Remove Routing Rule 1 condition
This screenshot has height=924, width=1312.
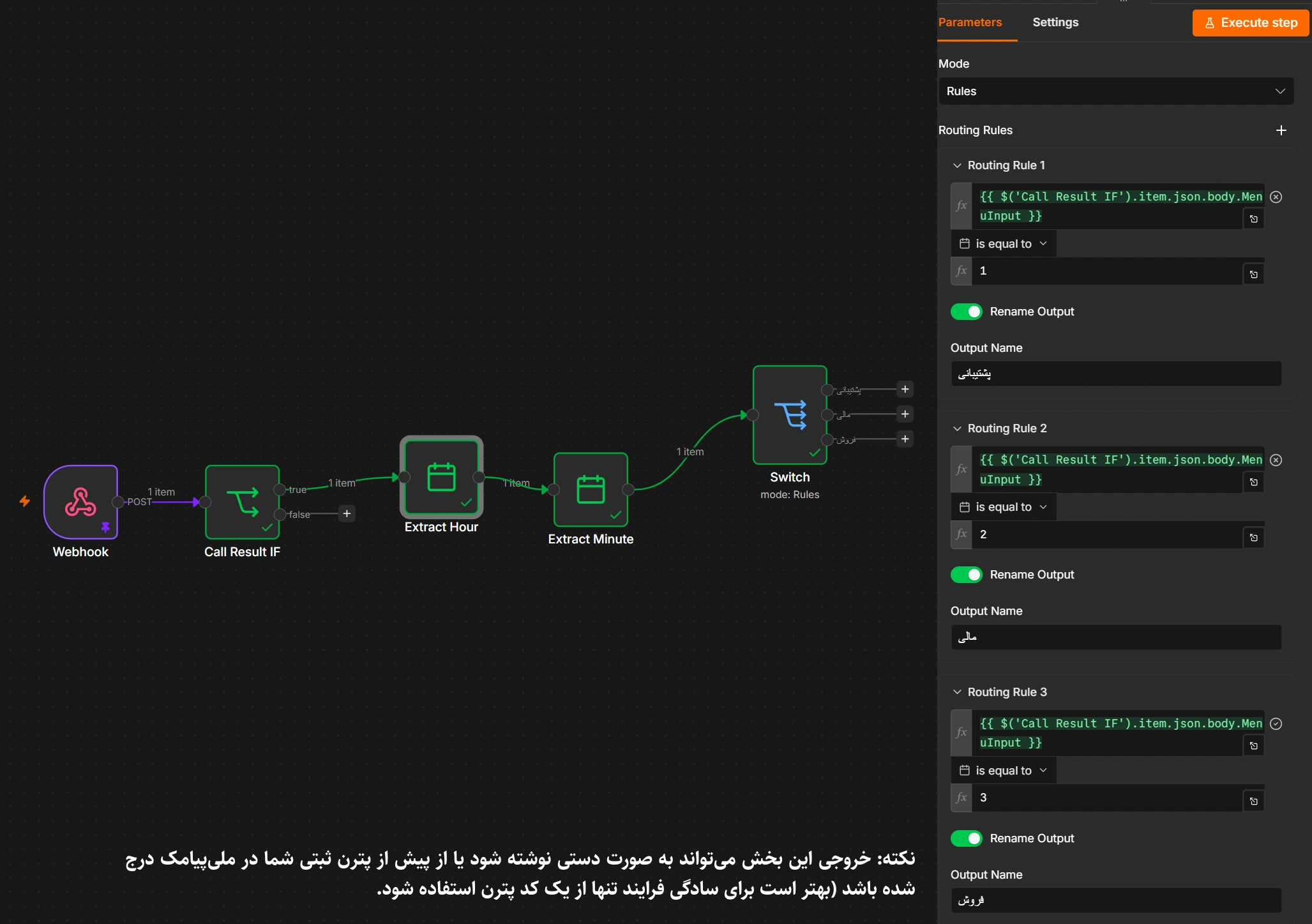tap(1276, 197)
